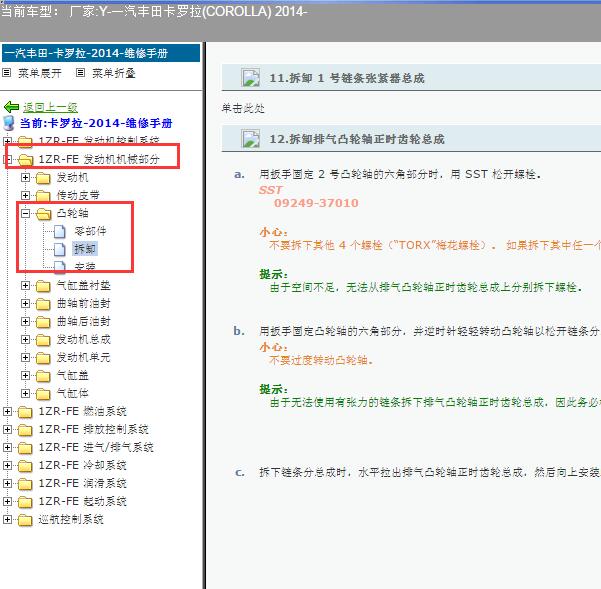Expand the 1ZR-FE 润滑系统 node

(x=7, y=483)
